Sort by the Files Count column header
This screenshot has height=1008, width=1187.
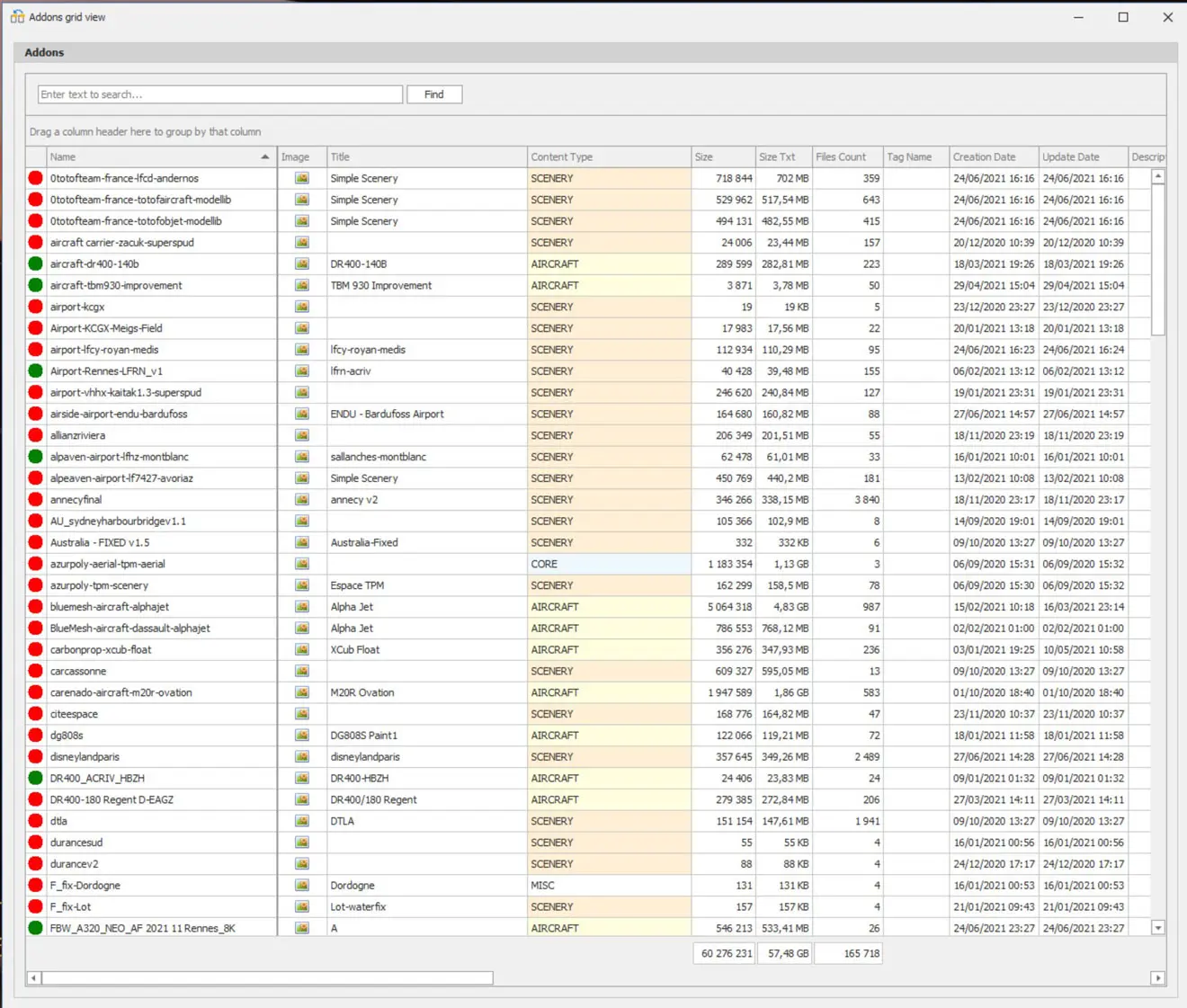(x=847, y=156)
